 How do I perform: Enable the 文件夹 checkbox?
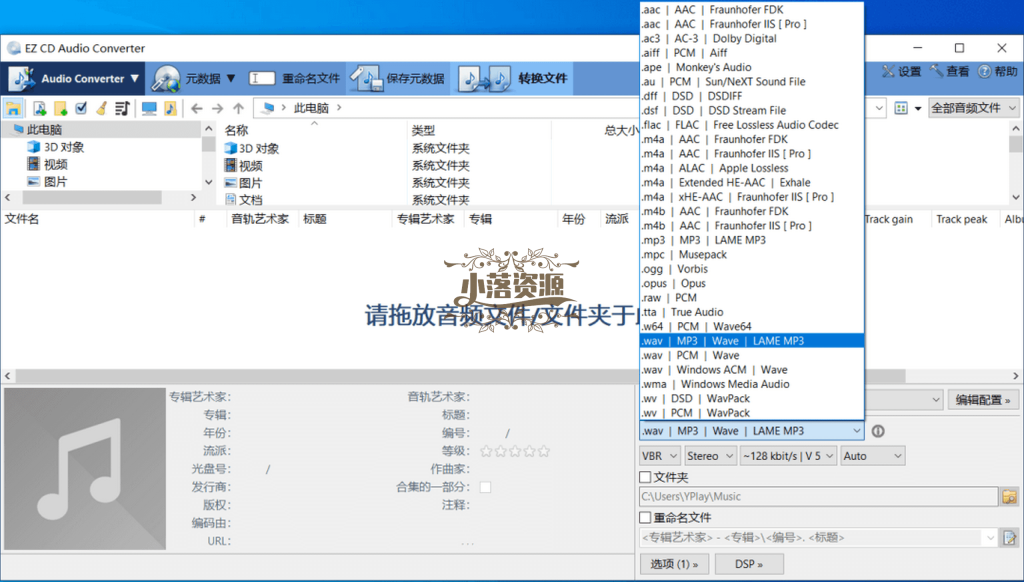(645, 477)
